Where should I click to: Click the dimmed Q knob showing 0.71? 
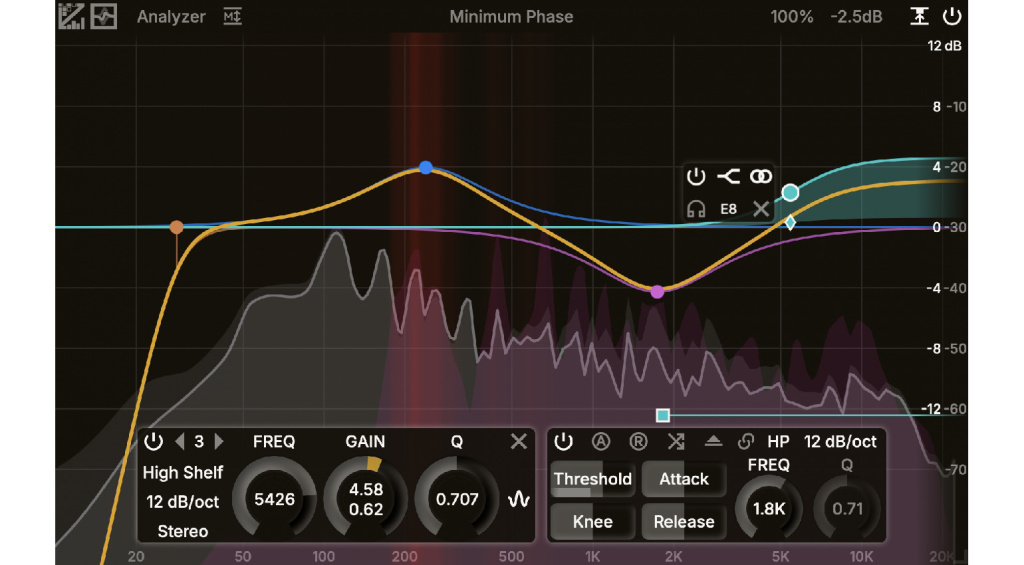[x=847, y=508]
